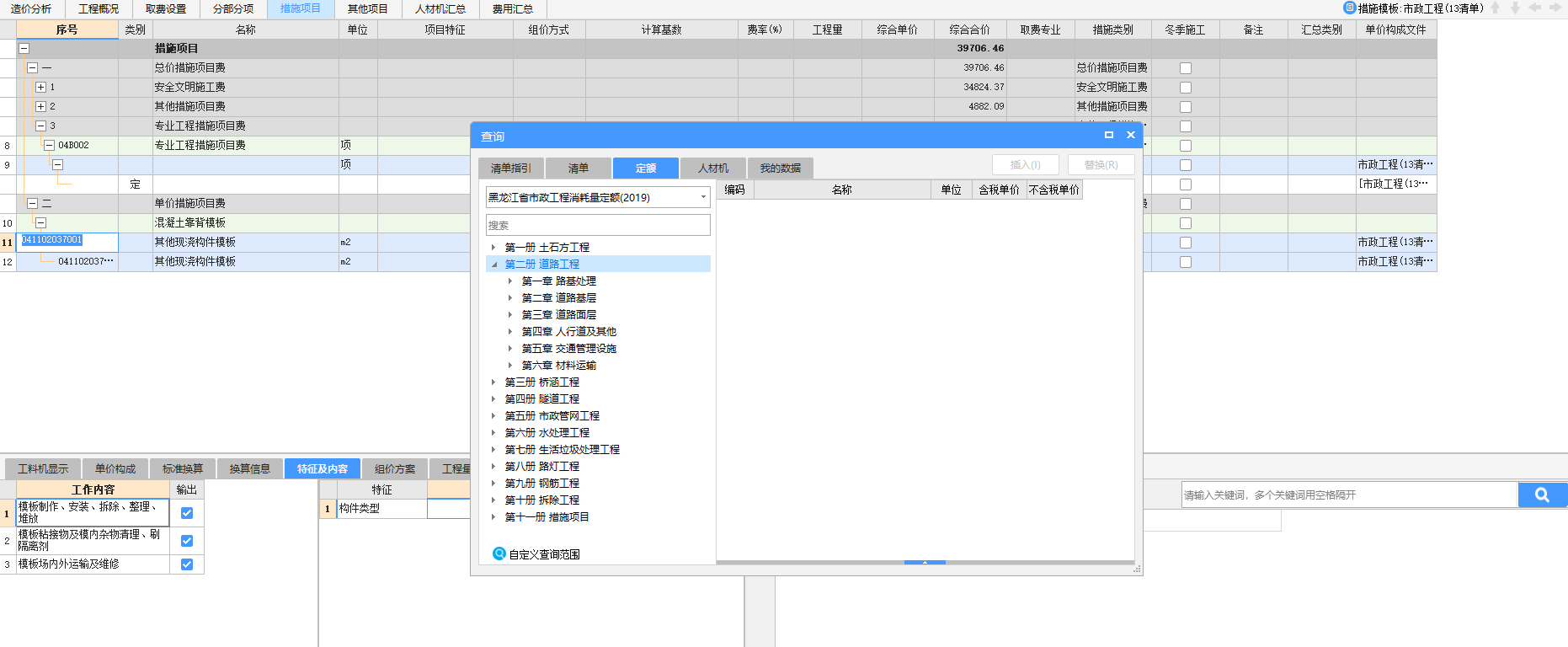Tick 冬季施工 checkbox in row 12
This screenshot has width=1568, height=647.
1186,262
